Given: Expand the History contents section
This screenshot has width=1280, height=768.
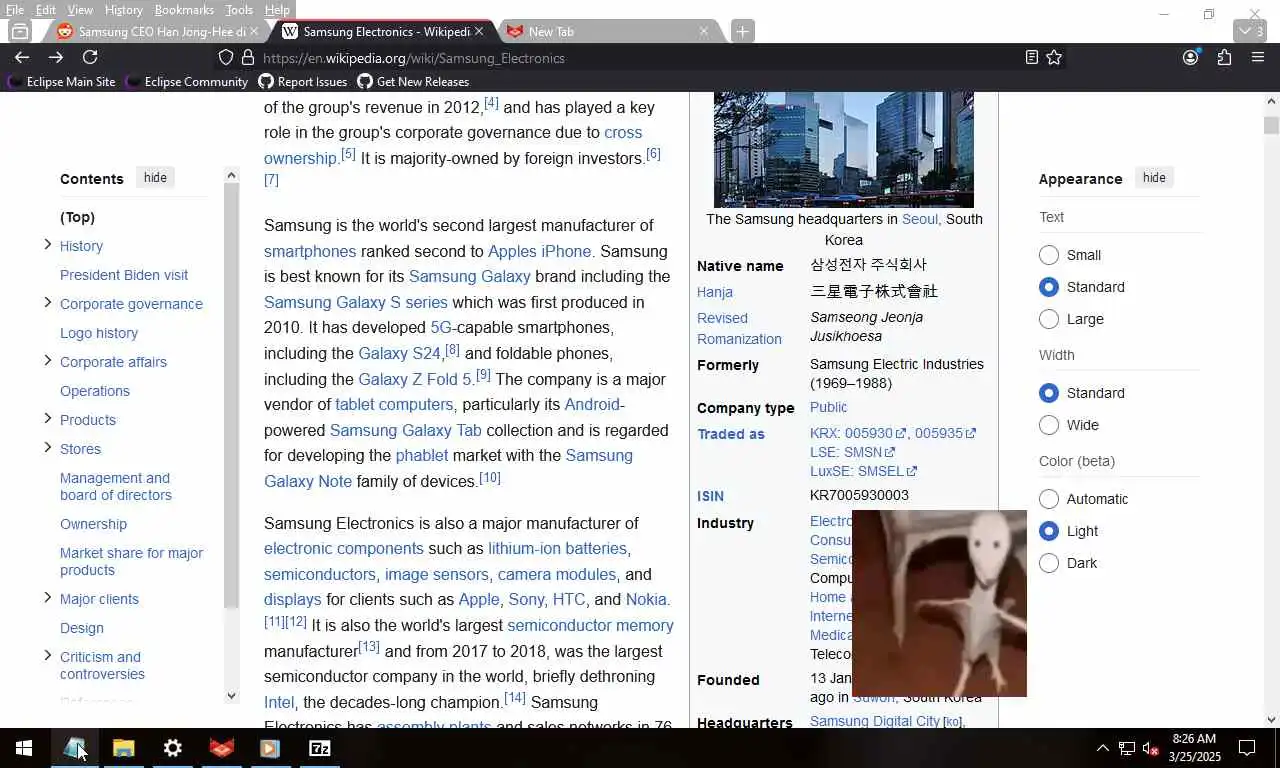Looking at the screenshot, I should [x=47, y=245].
